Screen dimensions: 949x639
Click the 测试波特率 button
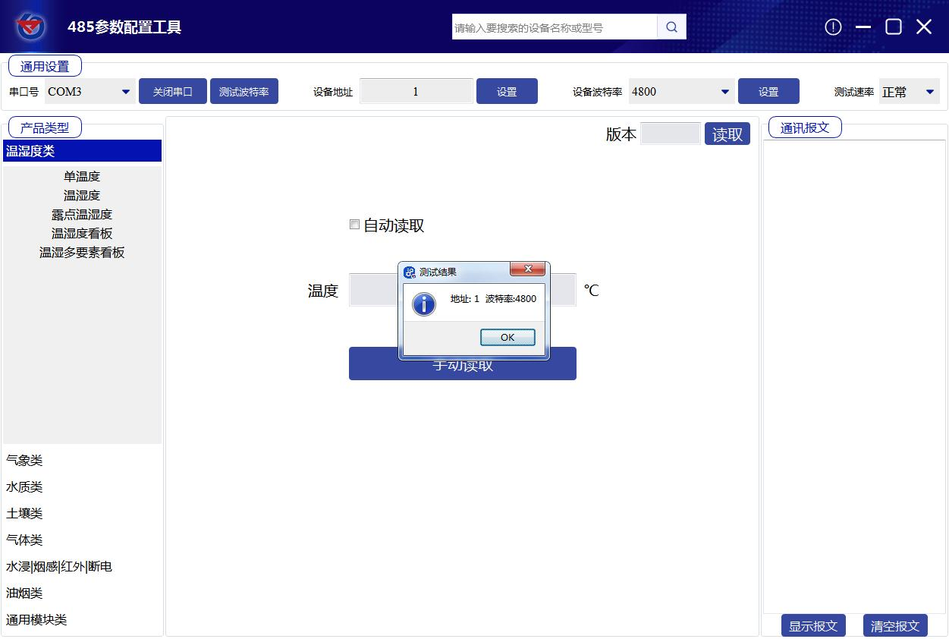coord(244,91)
